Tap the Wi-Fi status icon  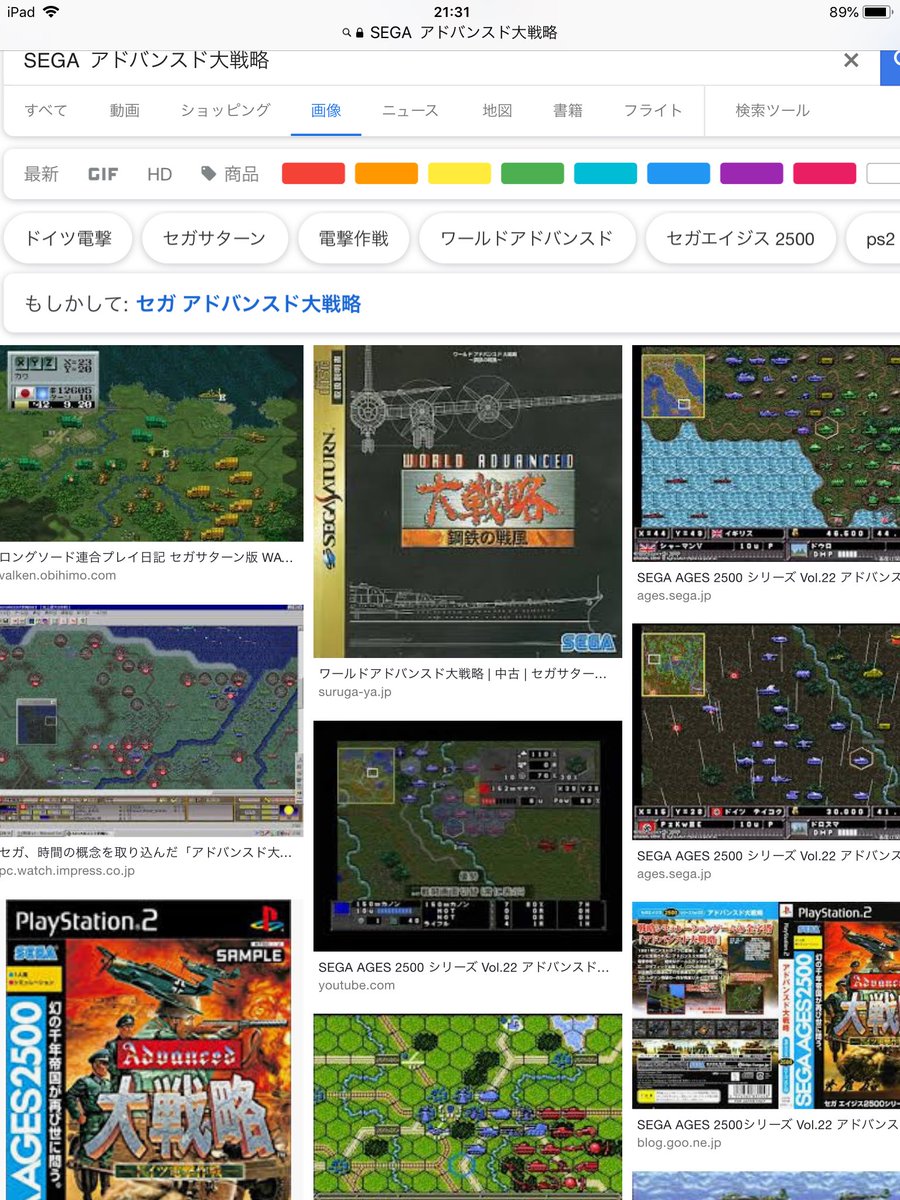(x=51, y=12)
